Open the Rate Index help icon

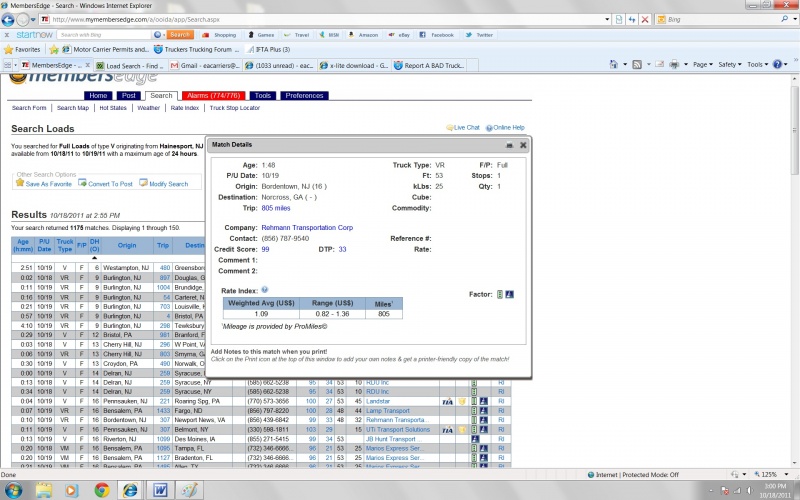(x=265, y=290)
